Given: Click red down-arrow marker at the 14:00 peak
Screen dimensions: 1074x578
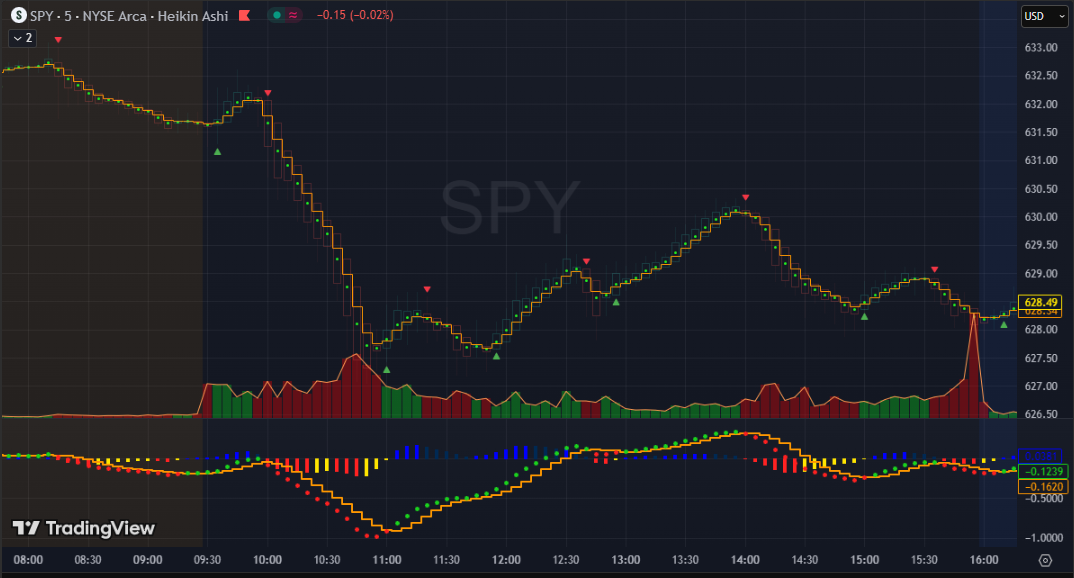Looking at the screenshot, I should pyautogui.click(x=745, y=197).
